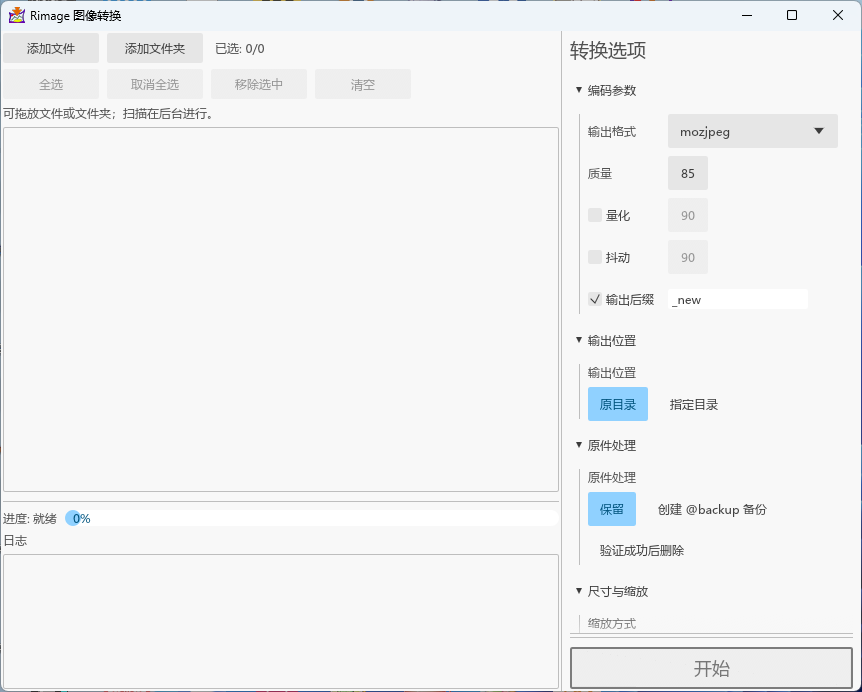
Task: Click the 可拖放文件或文件夹 hint text
Action: click(x=108, y=114)
